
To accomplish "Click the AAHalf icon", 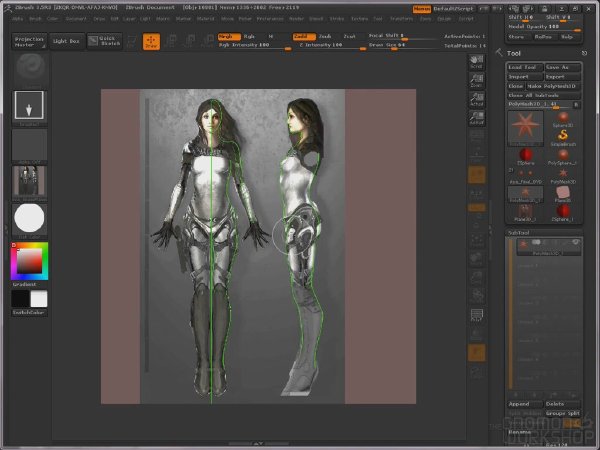I will click(476, 118).
